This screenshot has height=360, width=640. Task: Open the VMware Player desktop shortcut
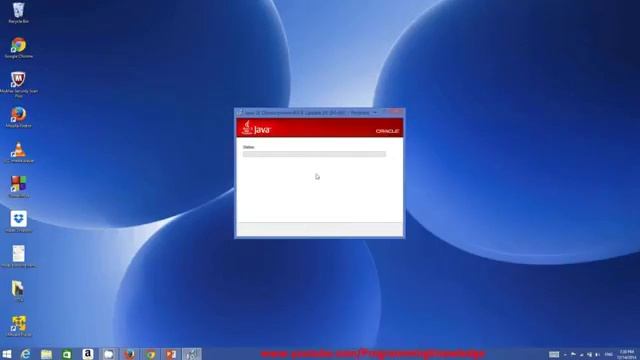pyautogui.click(x=18, y=325)
